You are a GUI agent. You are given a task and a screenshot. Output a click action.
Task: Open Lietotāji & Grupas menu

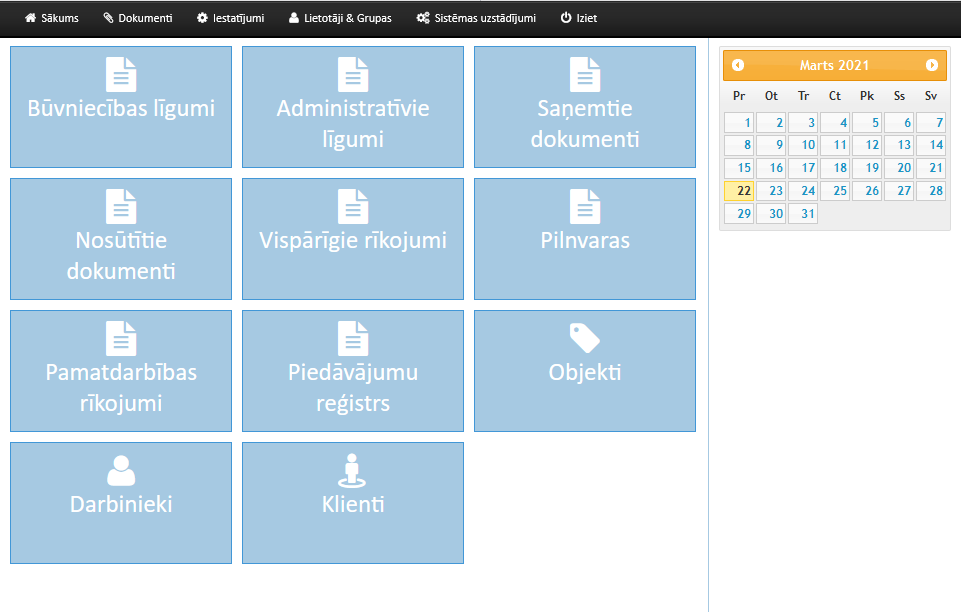(340, 18)
